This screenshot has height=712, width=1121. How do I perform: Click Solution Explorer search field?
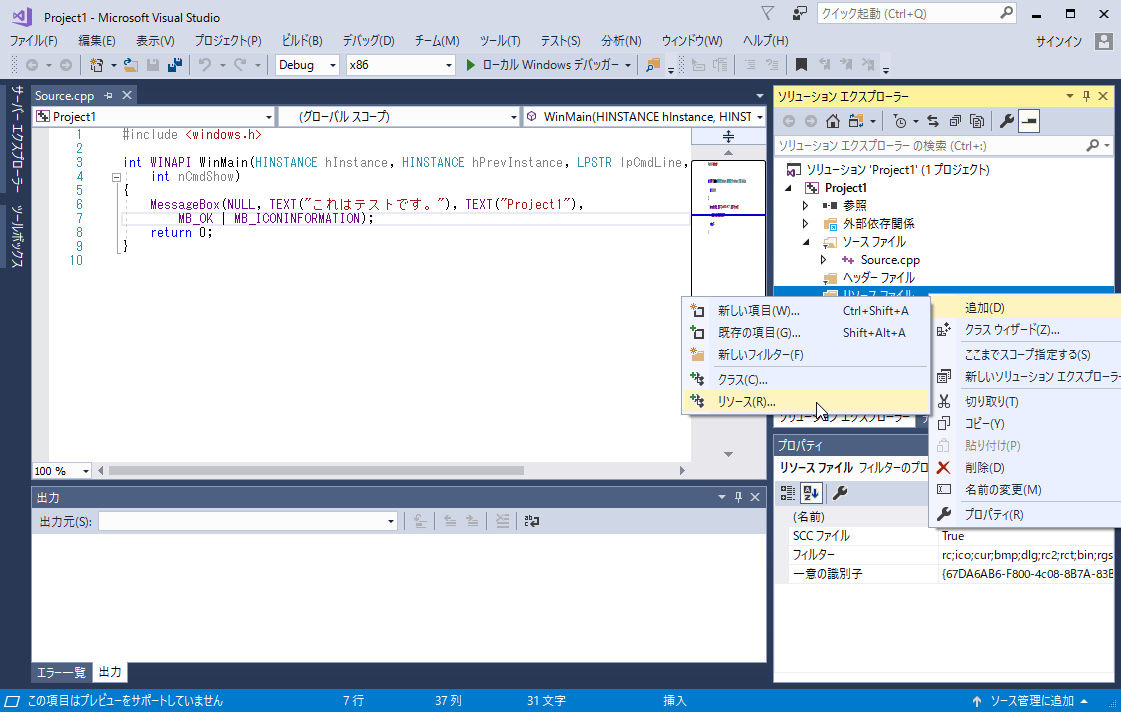click(944, 146)
